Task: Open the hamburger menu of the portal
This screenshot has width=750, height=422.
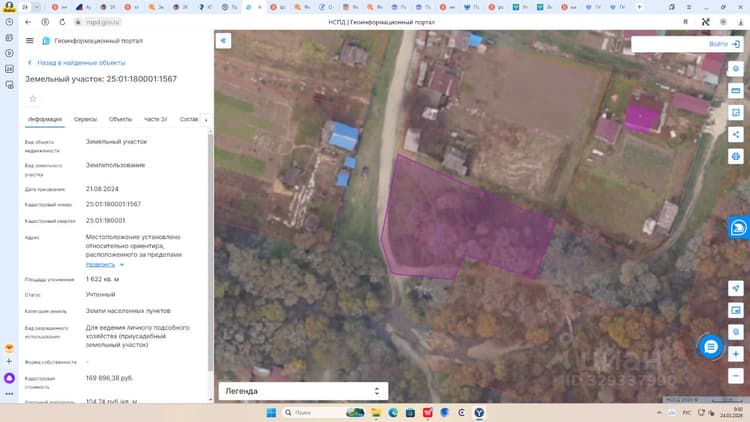Action: tap(30, 41)
